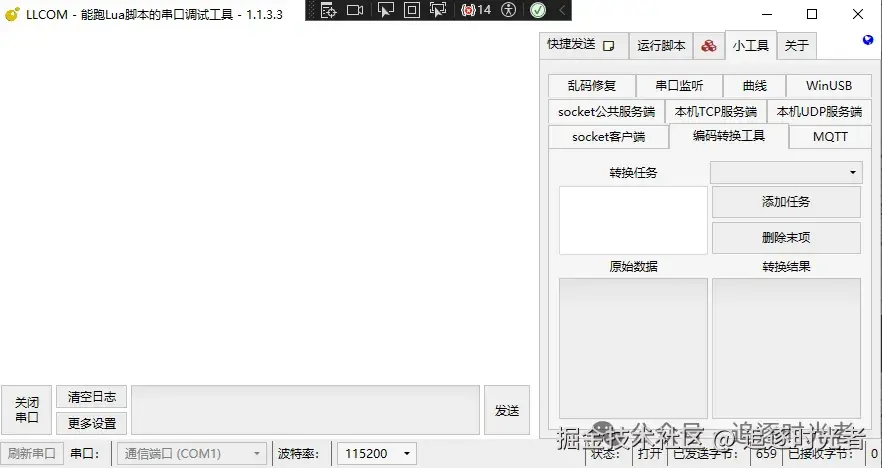This screenshot has width=882, height=468.
Task: Switch to socket公共服务端 tab
Action: [x=606, y=111]
